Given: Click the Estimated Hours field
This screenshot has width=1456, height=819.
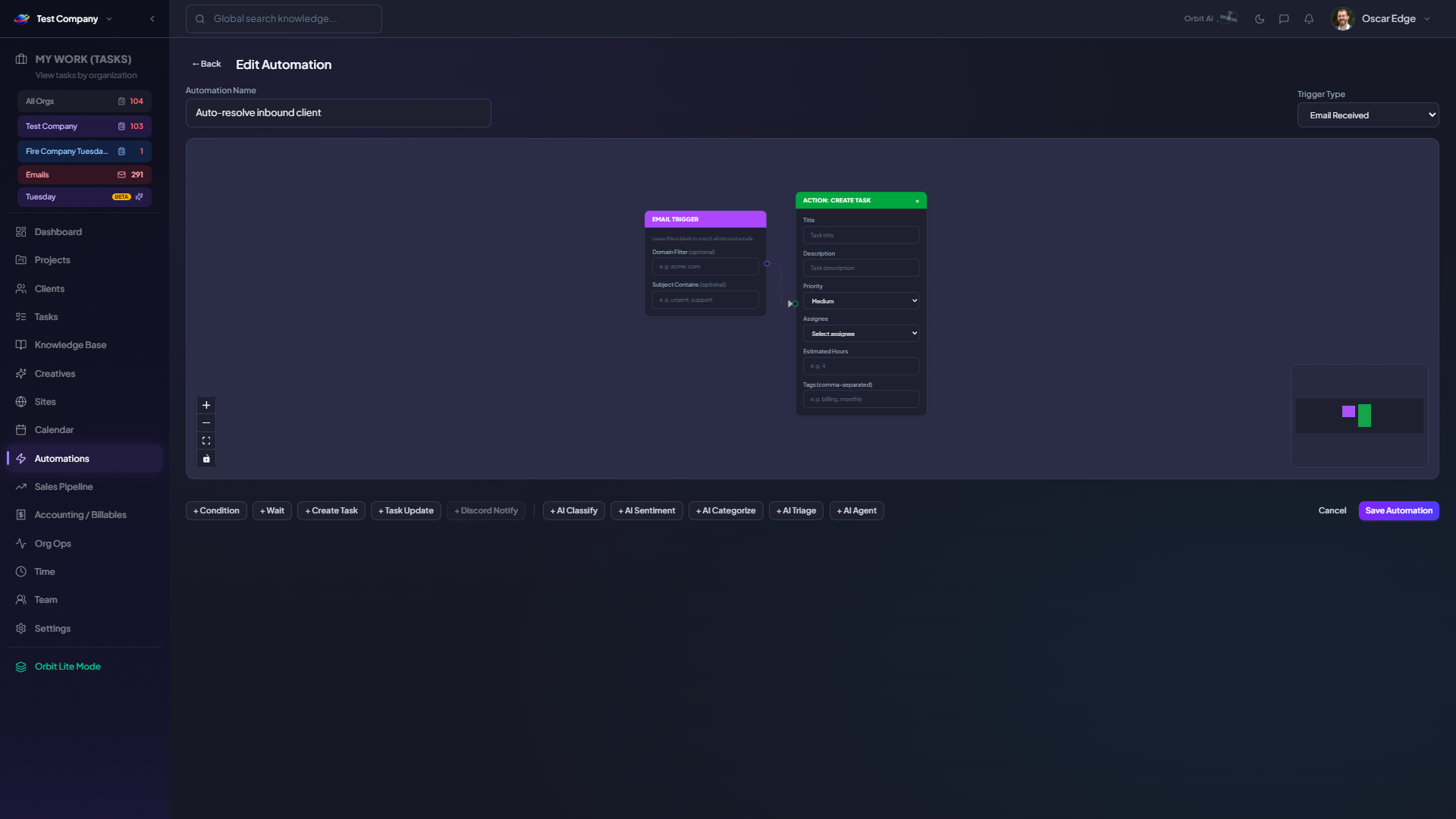Looking at the screenshot, I should point(861,366).
